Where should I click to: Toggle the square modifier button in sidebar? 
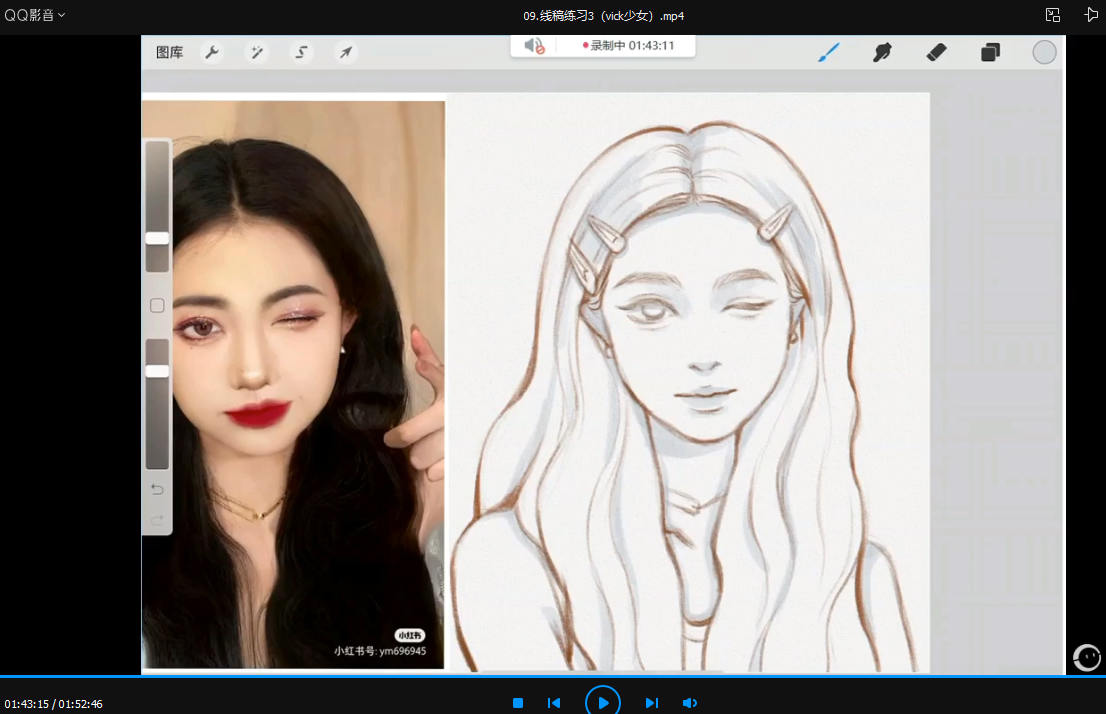point(157,306)
